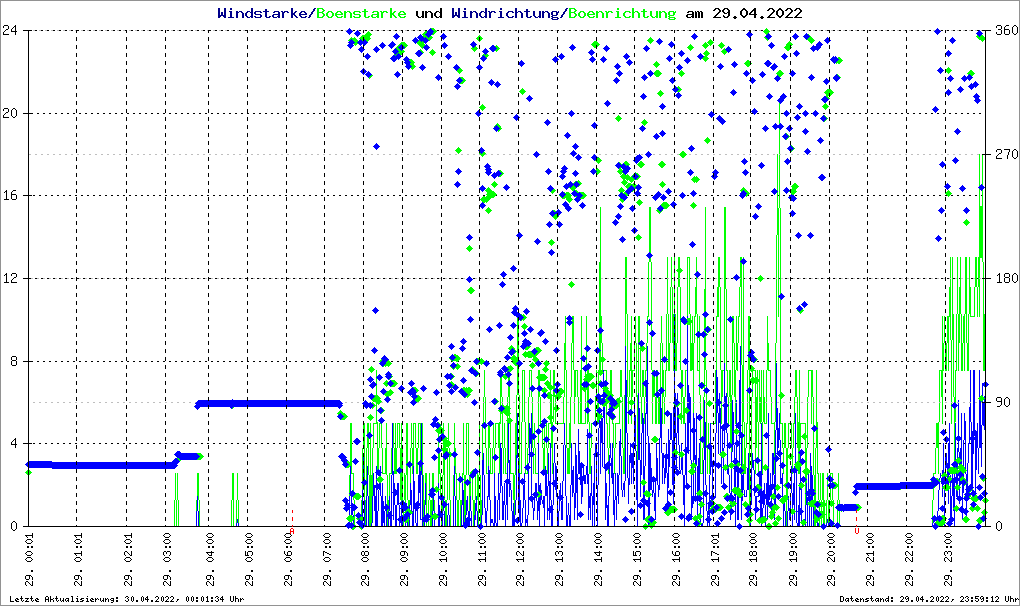Click the date "29.04.2022" in the chart title

point(757,13)
